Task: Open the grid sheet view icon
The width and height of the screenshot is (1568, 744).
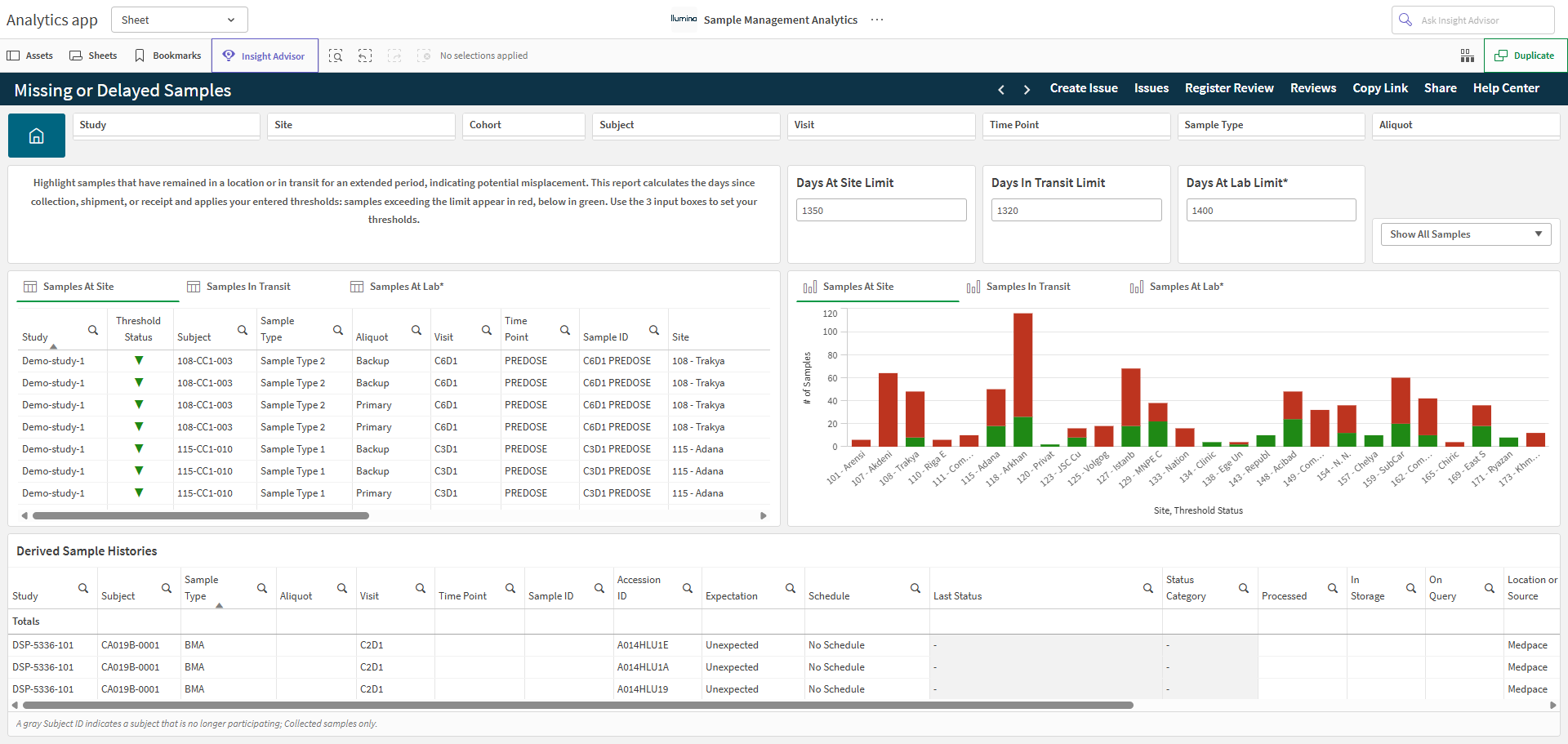Action: [1468, 56]
